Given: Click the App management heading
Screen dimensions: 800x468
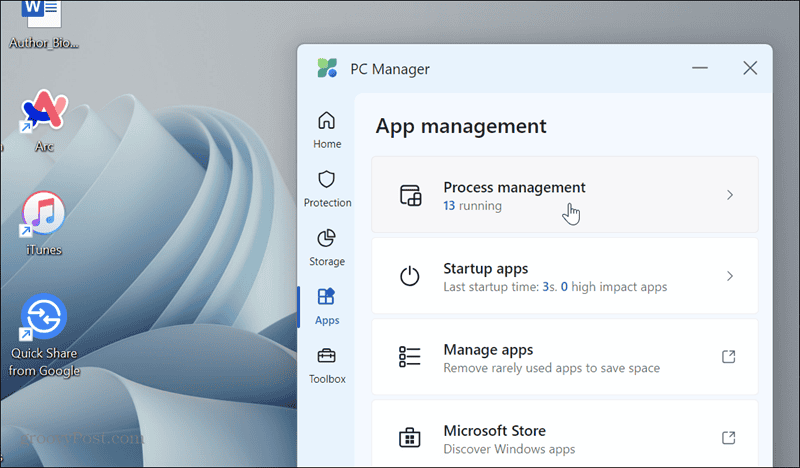Looking at the screenshot, I should [x=461, y=126].
